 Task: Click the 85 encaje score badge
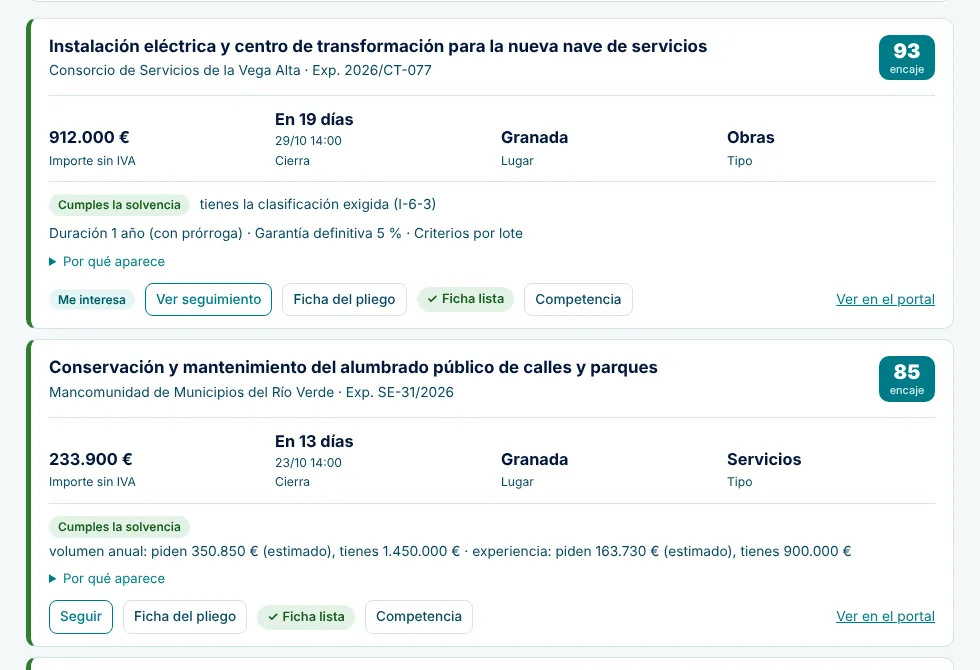[x=906, y=379]
